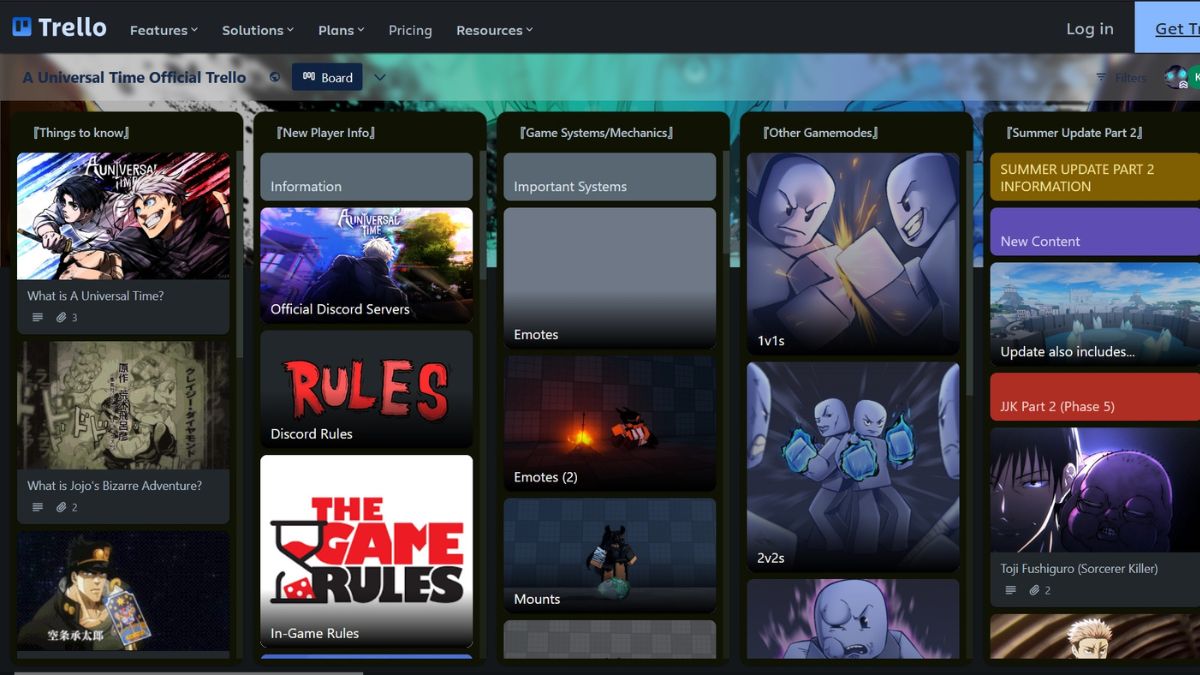Click the Trello logo in the header

point(59,28)
